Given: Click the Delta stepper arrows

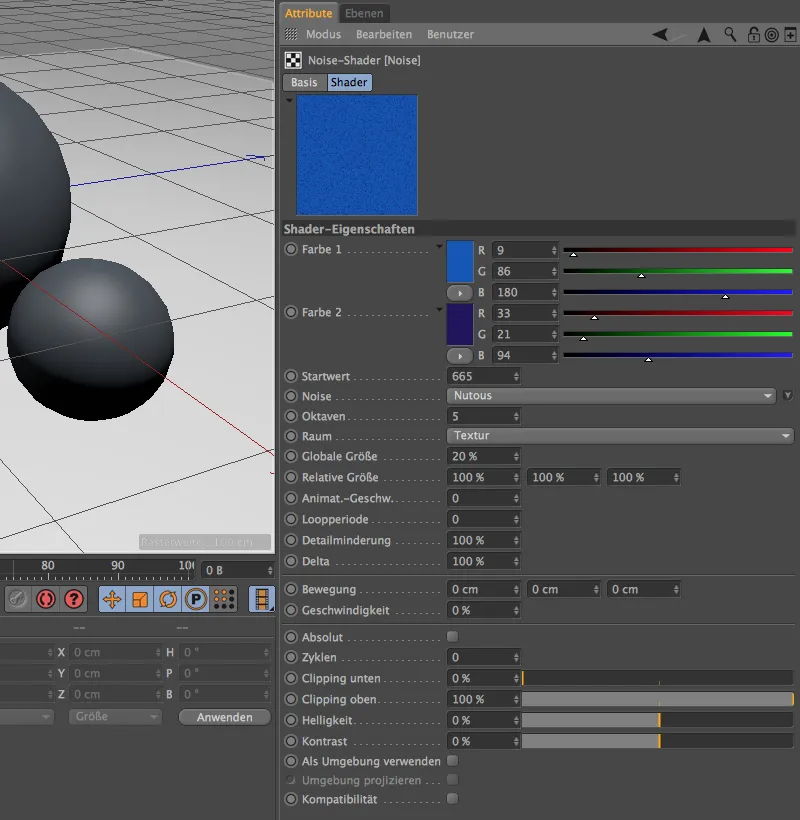Looking at the screenshot, I should click(x=516, y=561).
